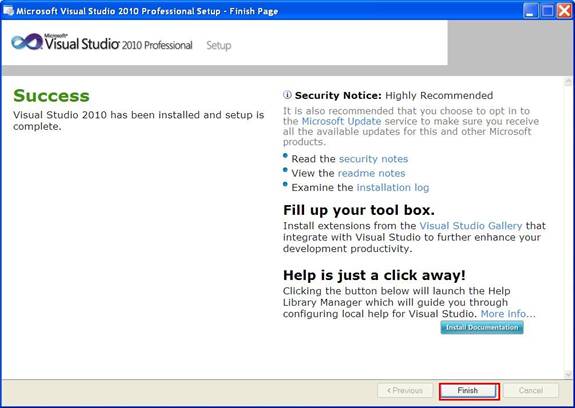Open the readme notes link
The height and width of the screenshot is (408, 575).
coord(371,173)
